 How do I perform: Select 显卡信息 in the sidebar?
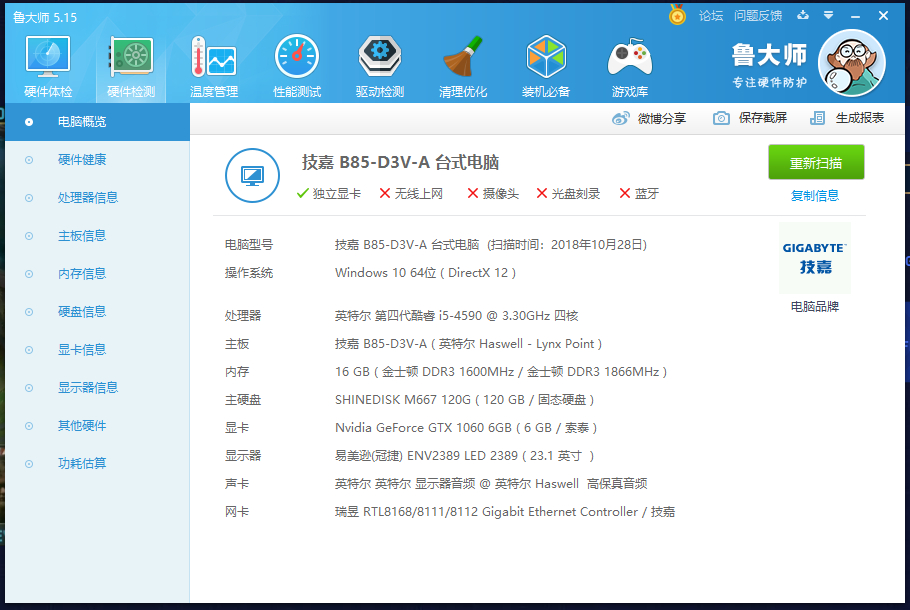[x=98, y=350]
